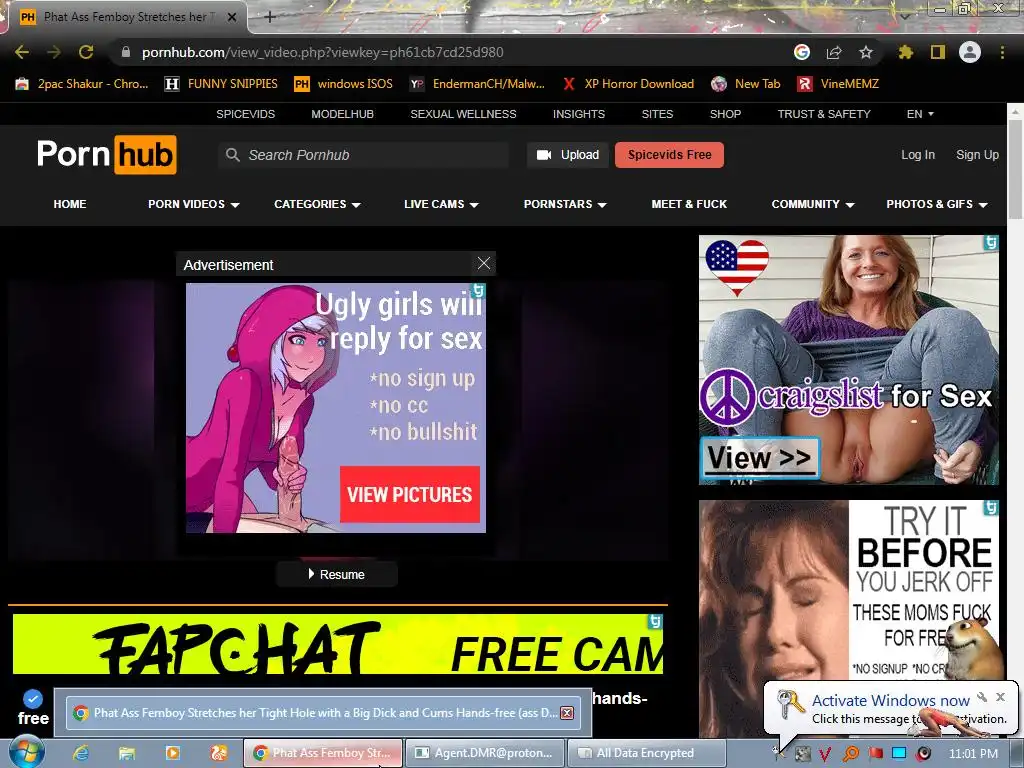Click the Log In link

point(918,155)
